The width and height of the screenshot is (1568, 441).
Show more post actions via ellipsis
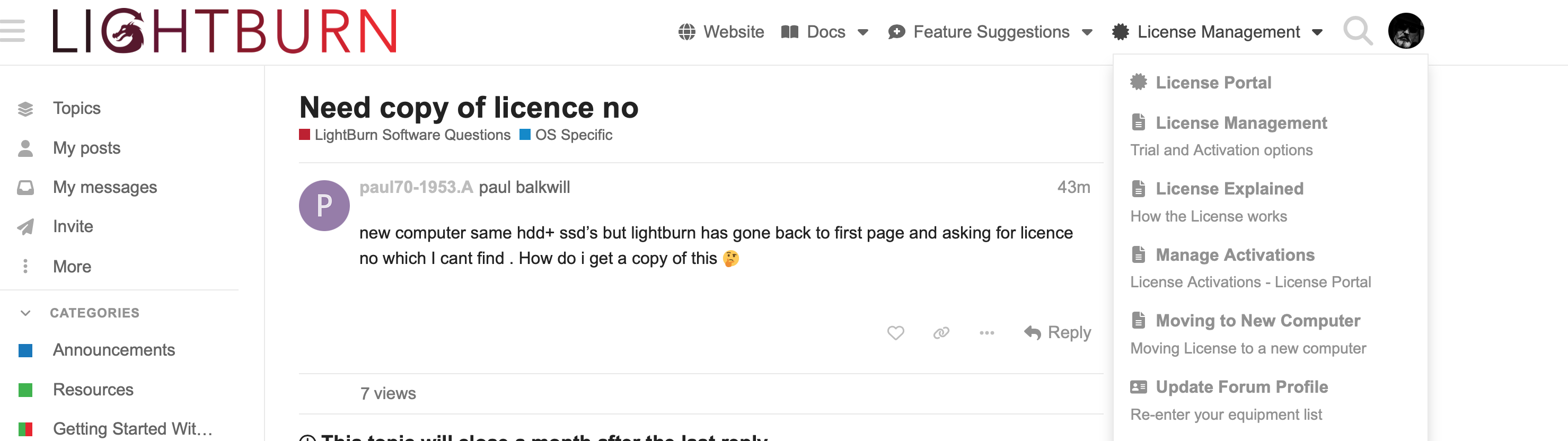click(x=986, y=333)
